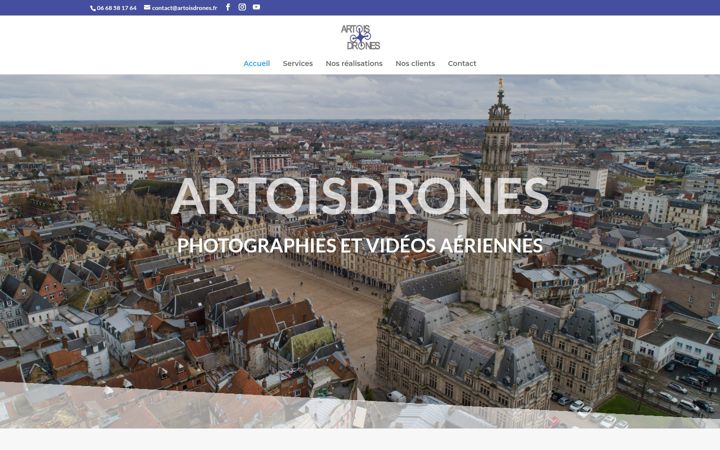720x450 pixels.
Task: Open the Instagram icon in top bar
Action: (x=242, y=7)
